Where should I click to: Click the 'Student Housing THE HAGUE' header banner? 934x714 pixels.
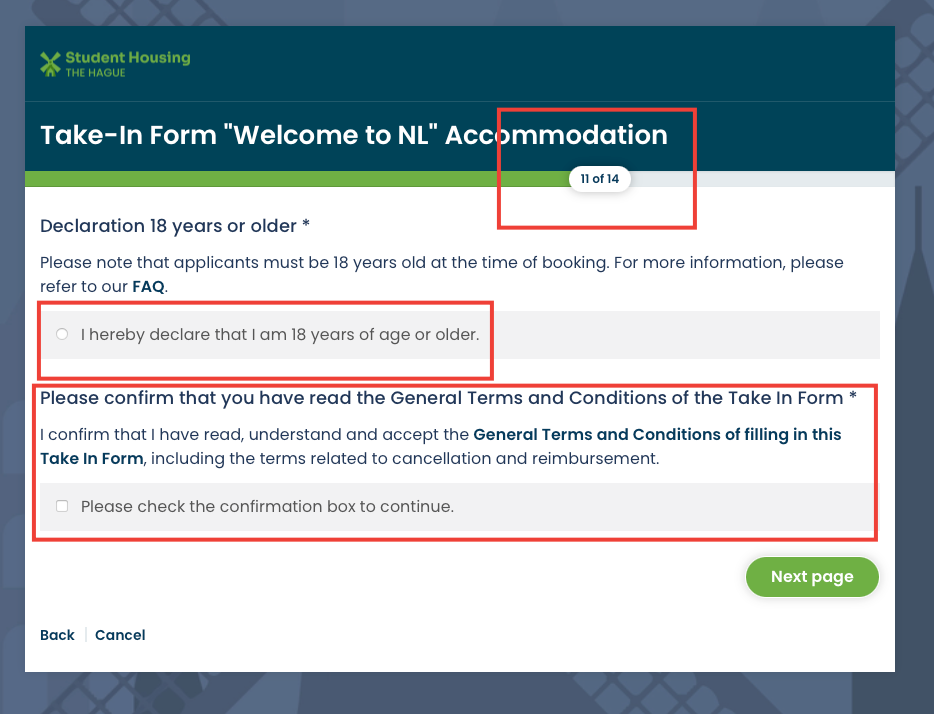click(460, 63)
